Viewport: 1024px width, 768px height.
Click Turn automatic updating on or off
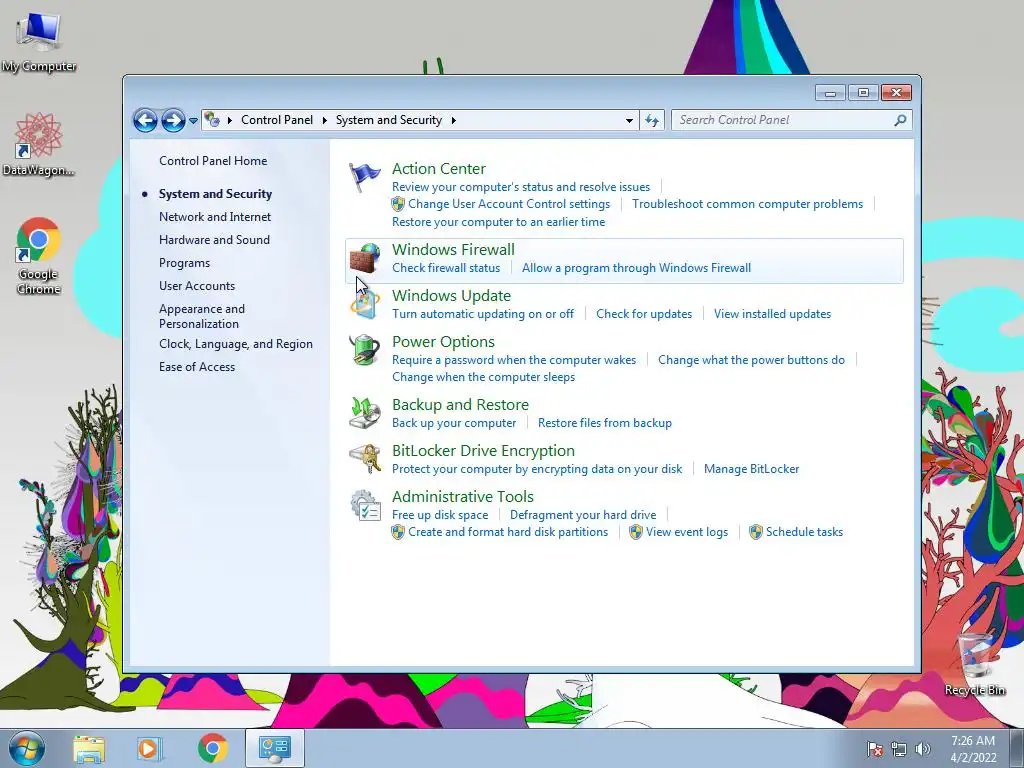483,314
